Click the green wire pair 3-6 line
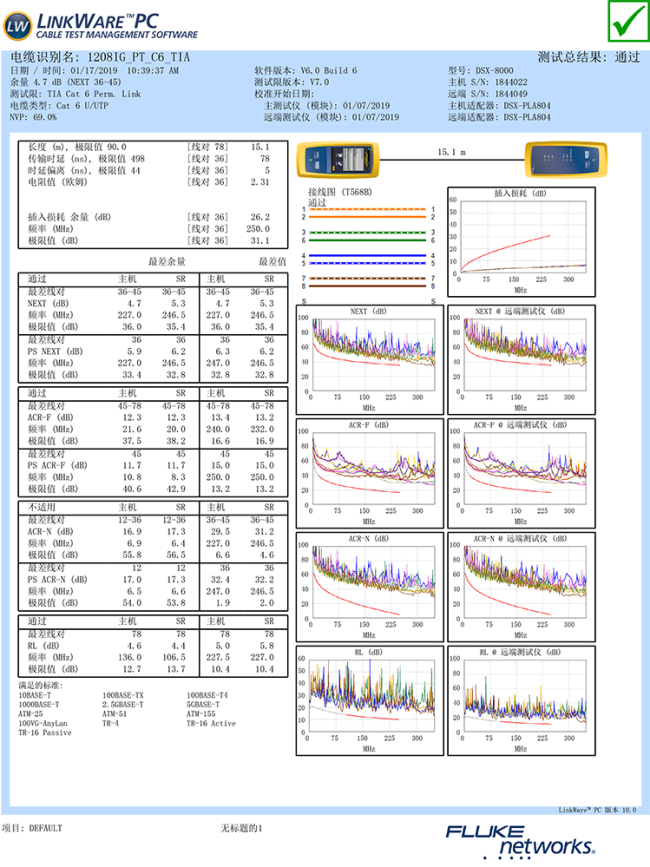Image resolution: width=650 pixels, height=867 pixels. coord(368,236)
